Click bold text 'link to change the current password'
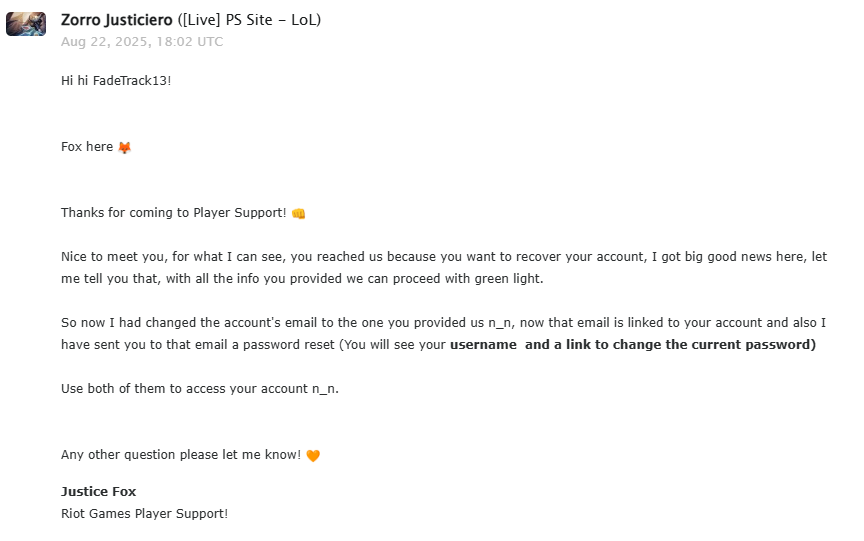This screenshot has height=541, width=864. tap(688, 345)
